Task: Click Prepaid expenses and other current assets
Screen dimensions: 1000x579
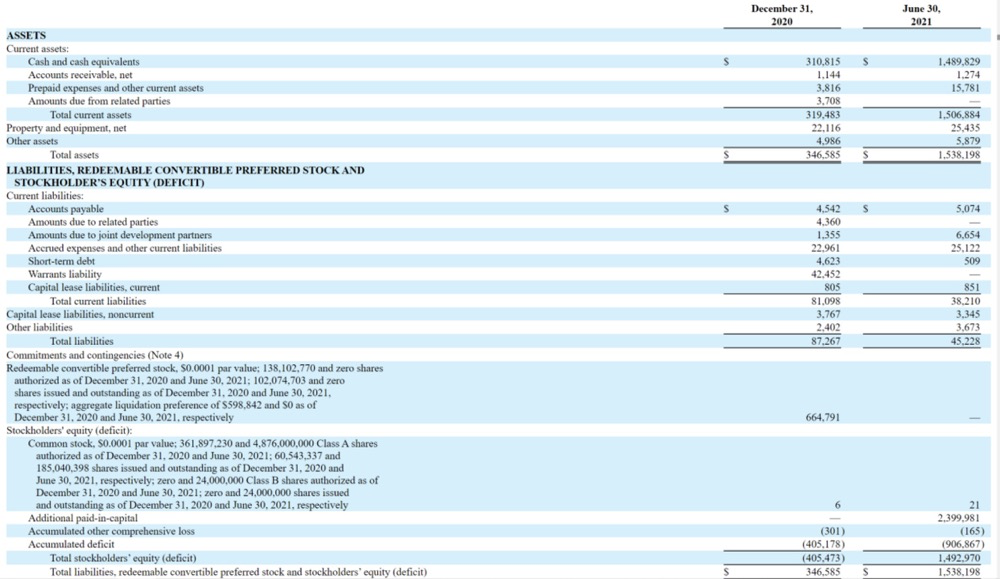Action: (116, 88)
